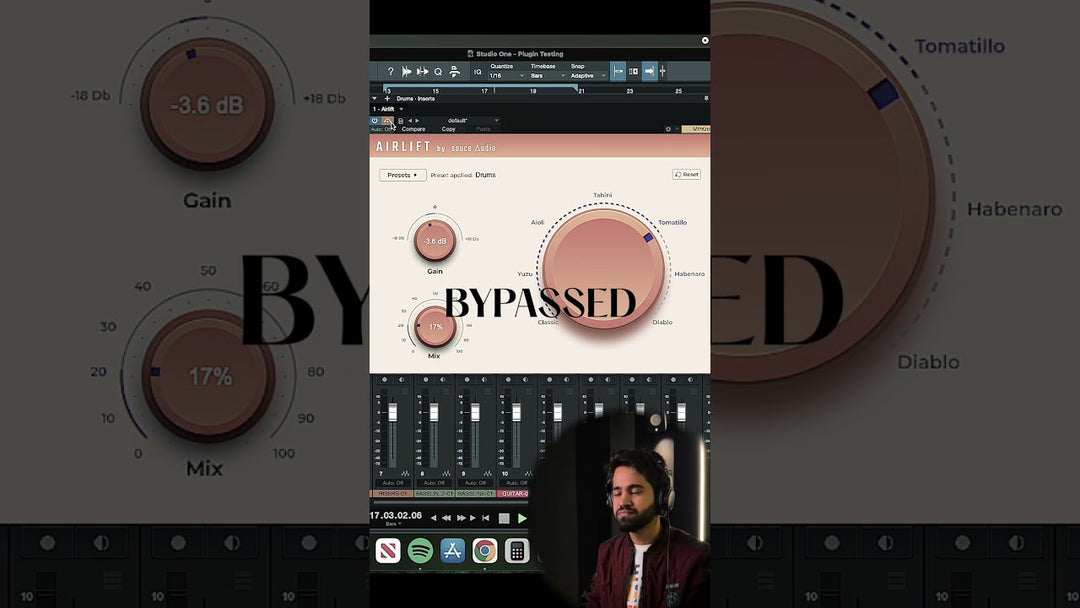Click the Gain knob showing -3.6 dB

(435, 240)
